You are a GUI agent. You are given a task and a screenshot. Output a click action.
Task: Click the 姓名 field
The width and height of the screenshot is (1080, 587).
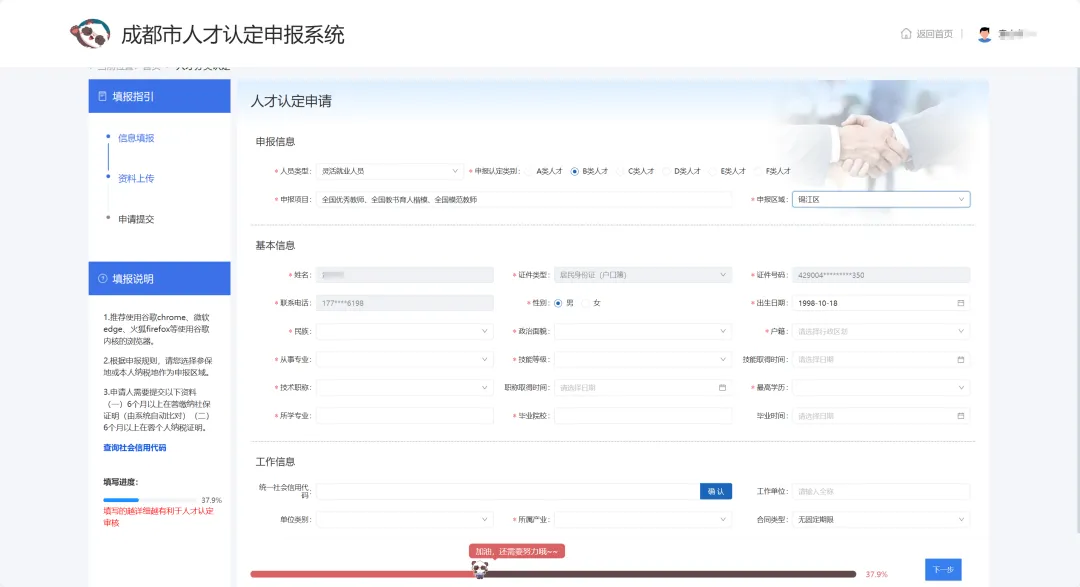404,275
